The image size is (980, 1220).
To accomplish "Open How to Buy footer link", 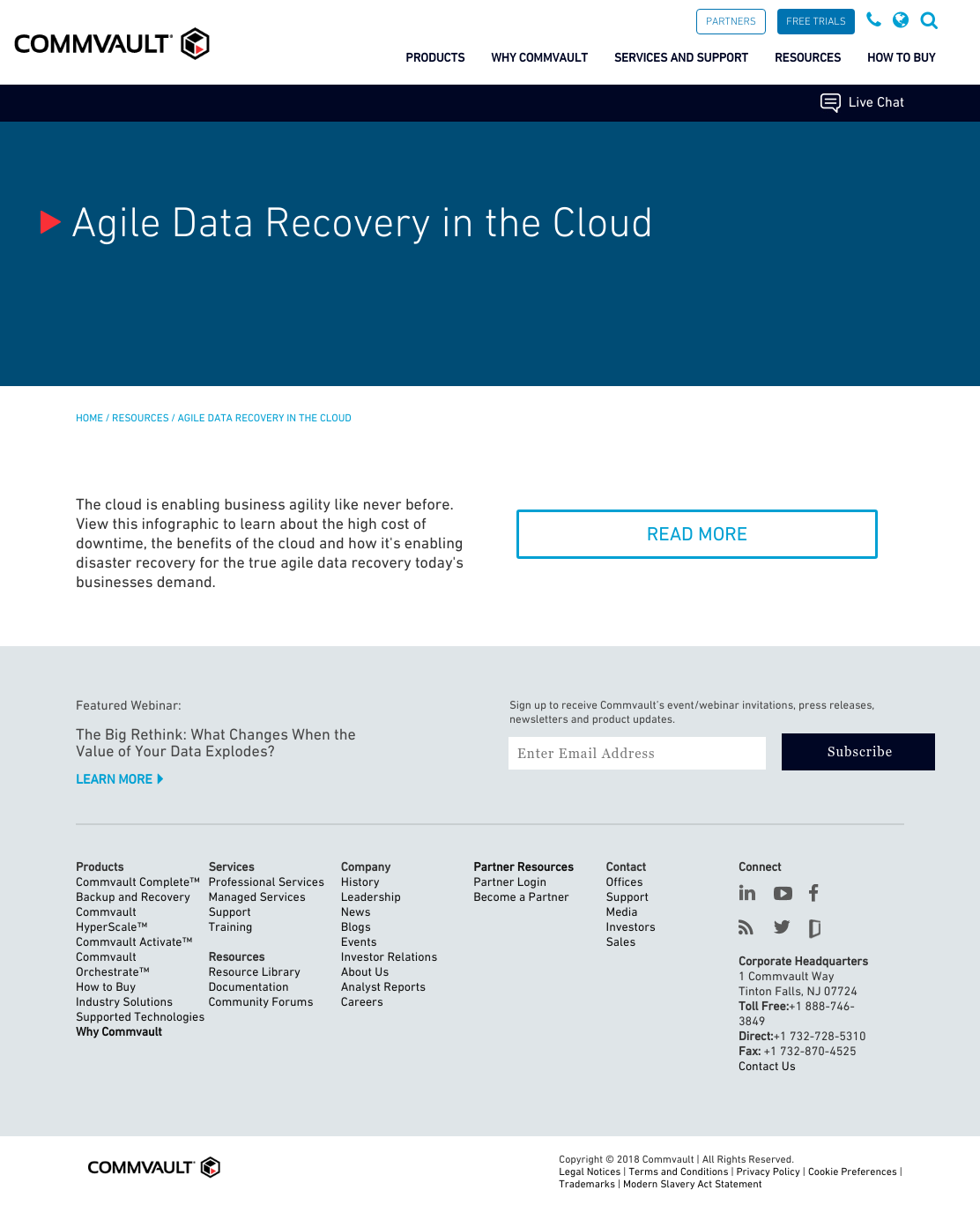I will click(x=106, y=987).
